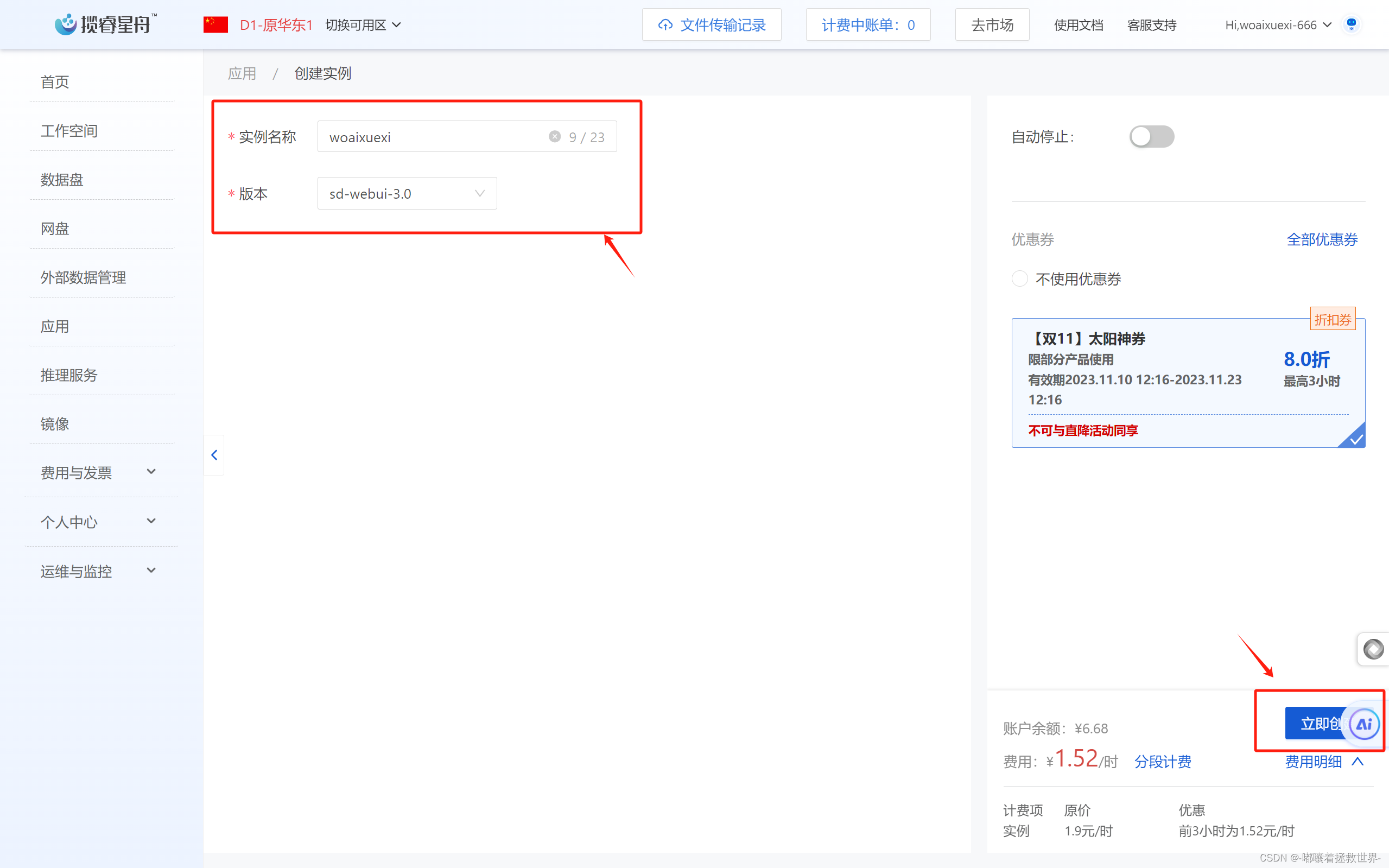Expand the 切换可用区 dropdown
Screen dimensions: 1389x868
coord(363,26)
